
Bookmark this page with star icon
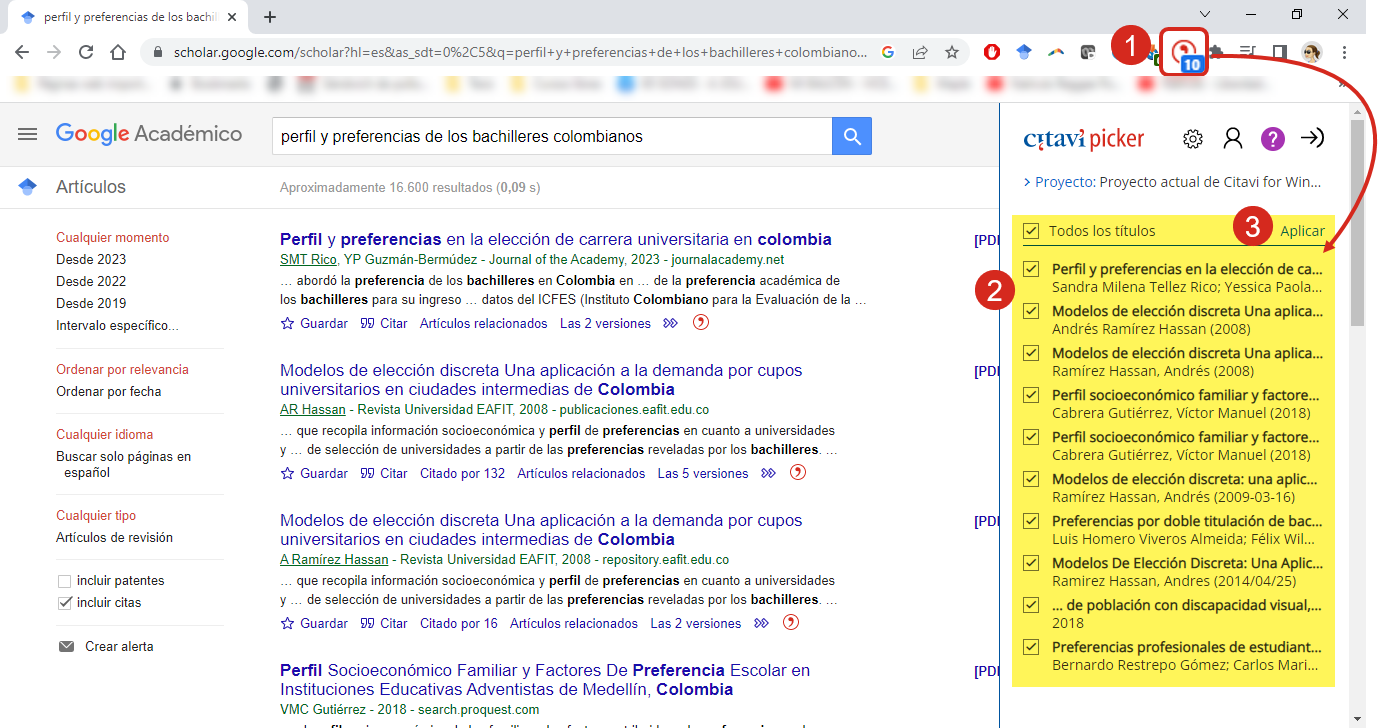click(x=952, y=52)
